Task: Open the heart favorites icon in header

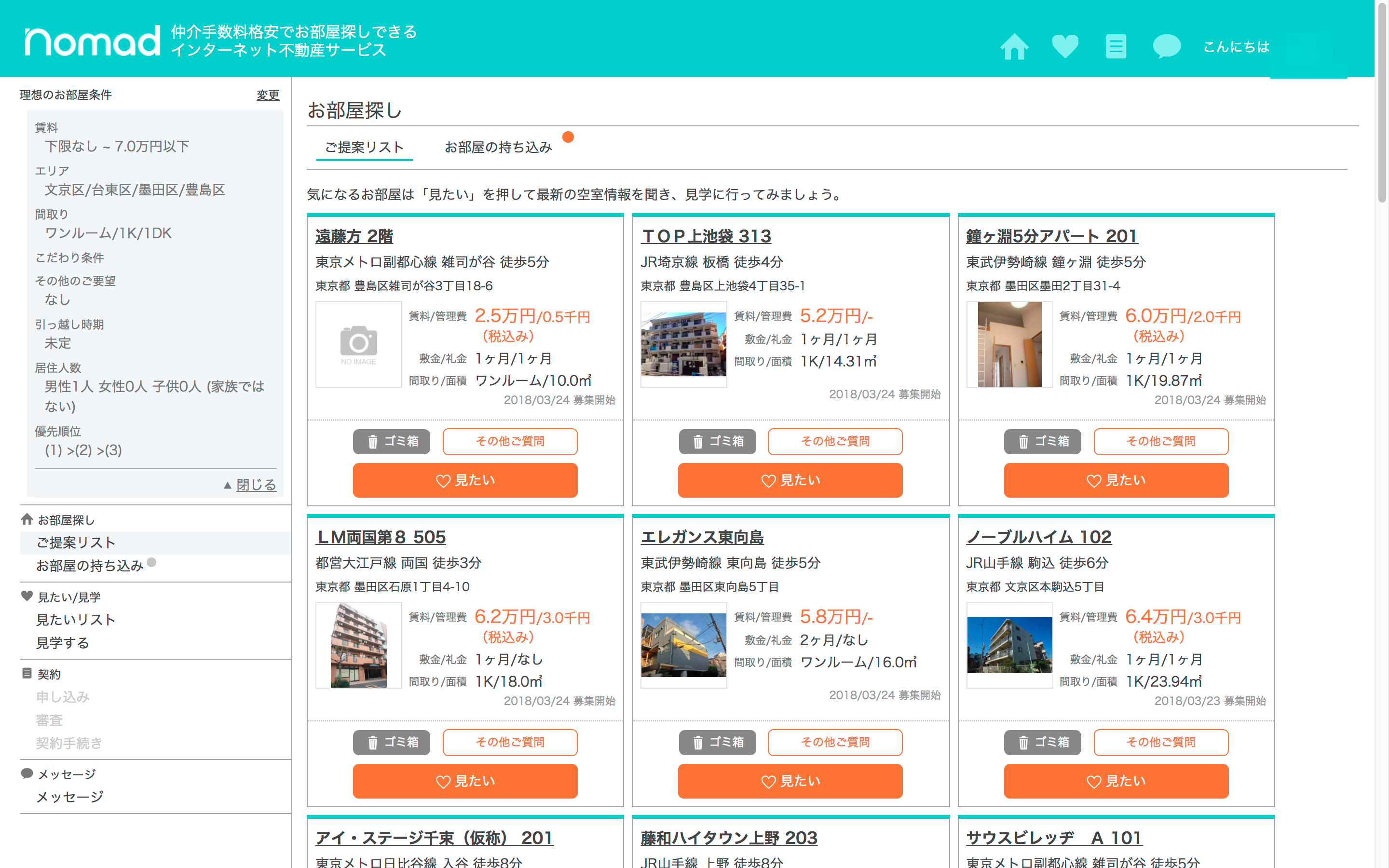Action: [1065, 46]
